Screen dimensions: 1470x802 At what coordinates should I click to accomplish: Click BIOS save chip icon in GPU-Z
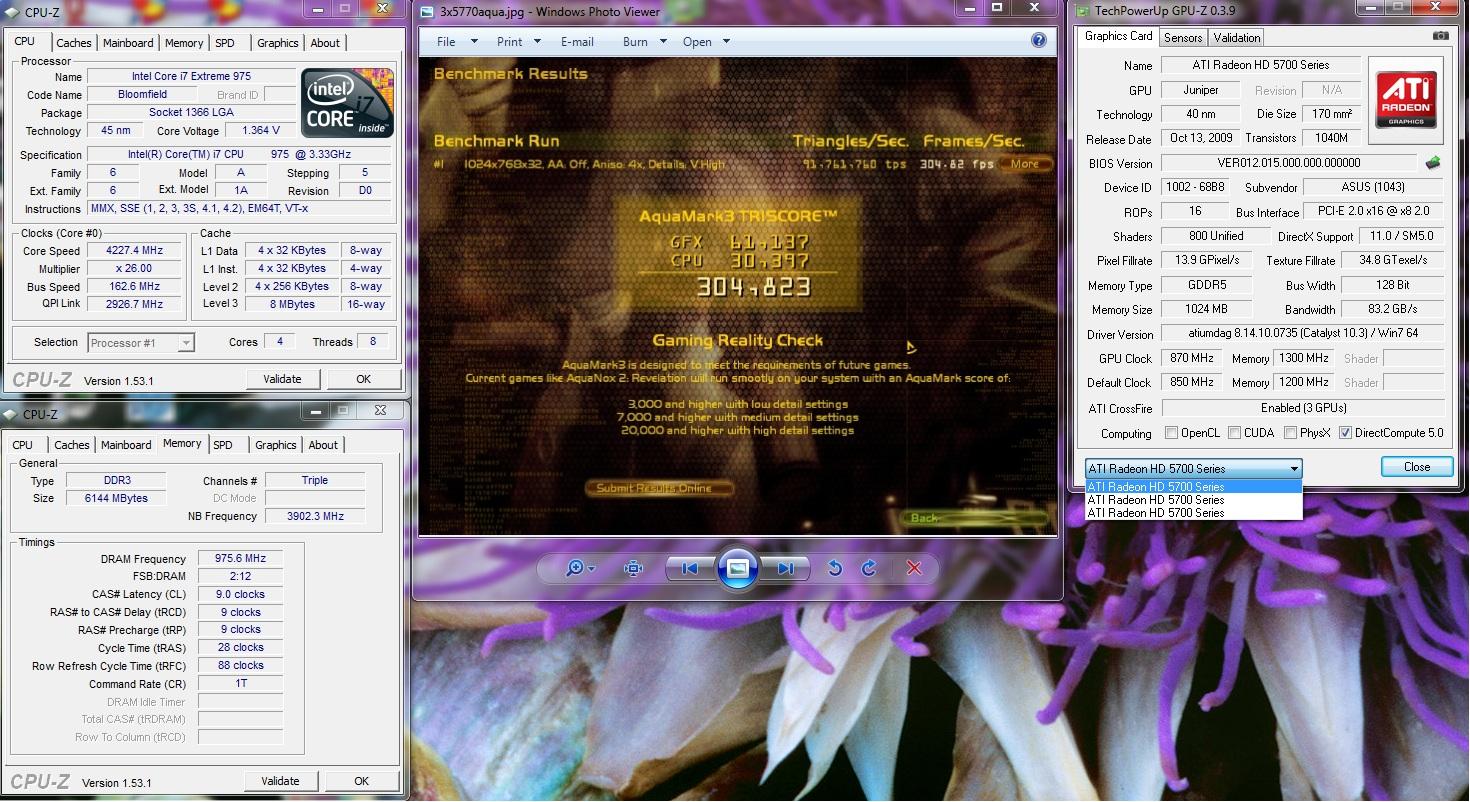pos(1433,162)
